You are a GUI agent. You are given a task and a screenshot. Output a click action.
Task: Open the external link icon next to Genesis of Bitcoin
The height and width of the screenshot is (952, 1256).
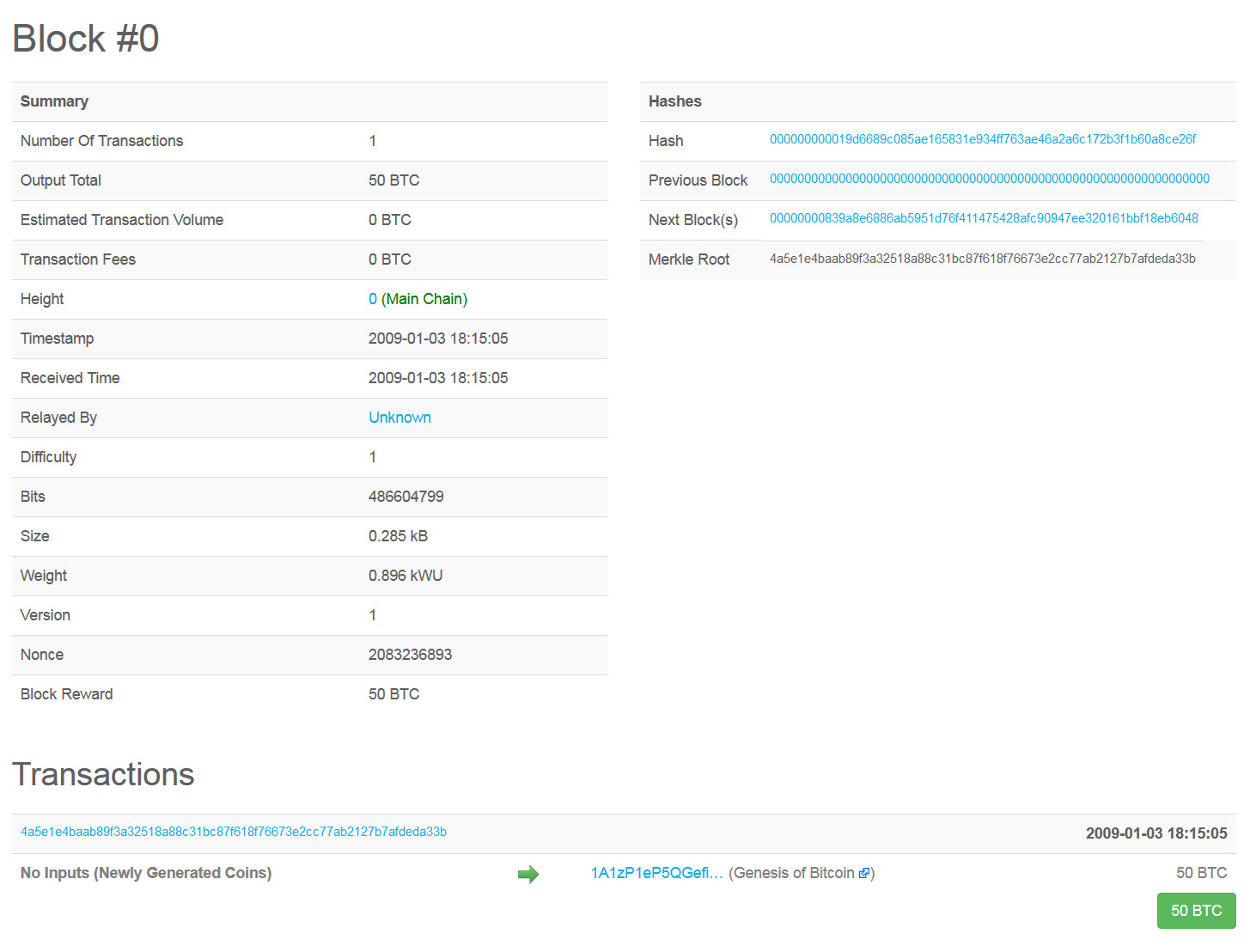click(x=864, y=873)
